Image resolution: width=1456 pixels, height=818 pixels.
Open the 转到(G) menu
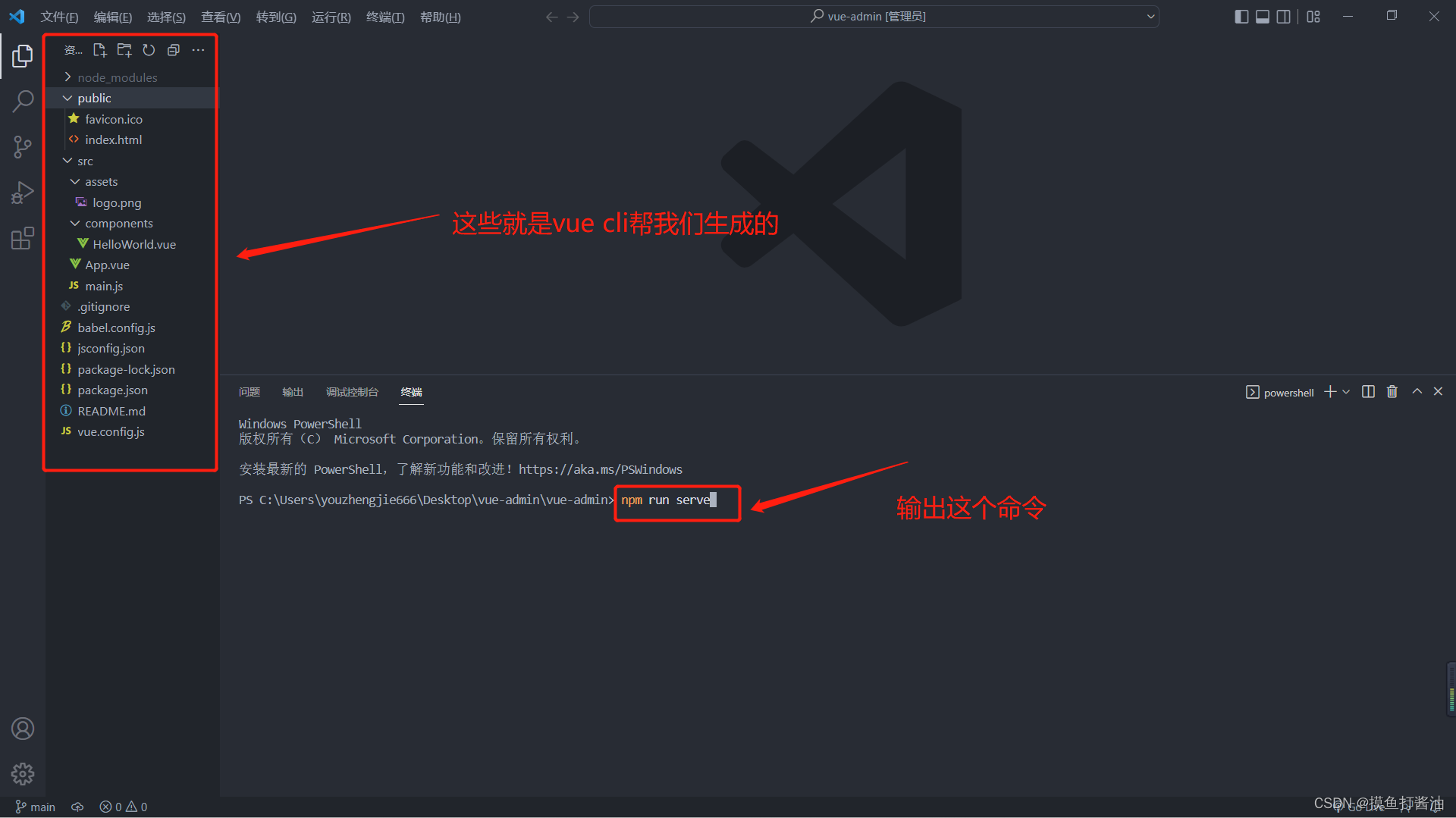(x=276, y=17)
